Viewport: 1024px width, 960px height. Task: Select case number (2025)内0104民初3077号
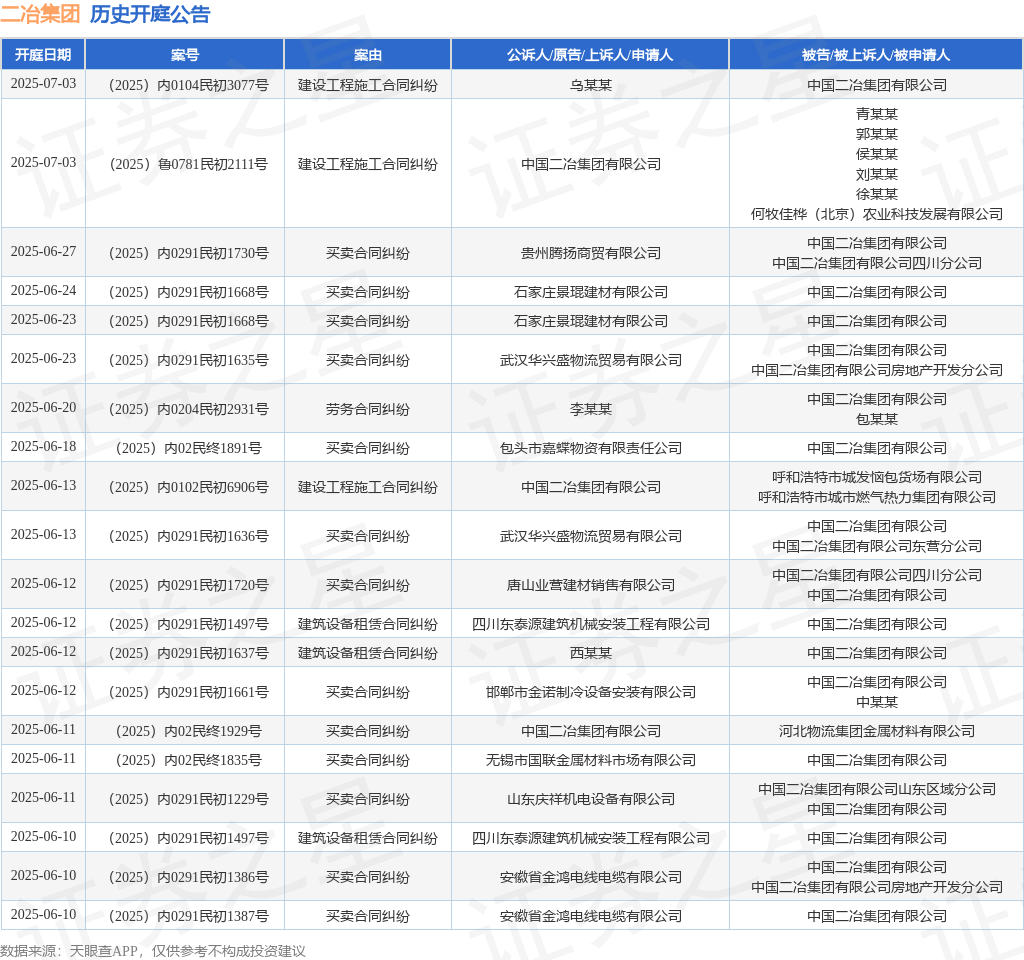185,85
